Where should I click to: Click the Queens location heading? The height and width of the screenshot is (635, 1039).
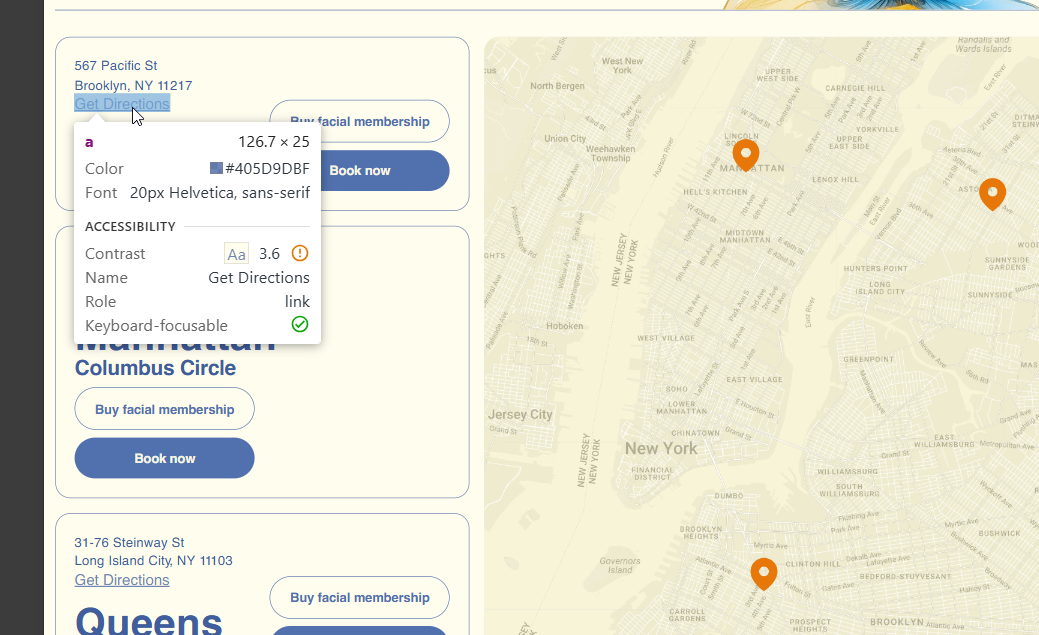coord(149,622)
